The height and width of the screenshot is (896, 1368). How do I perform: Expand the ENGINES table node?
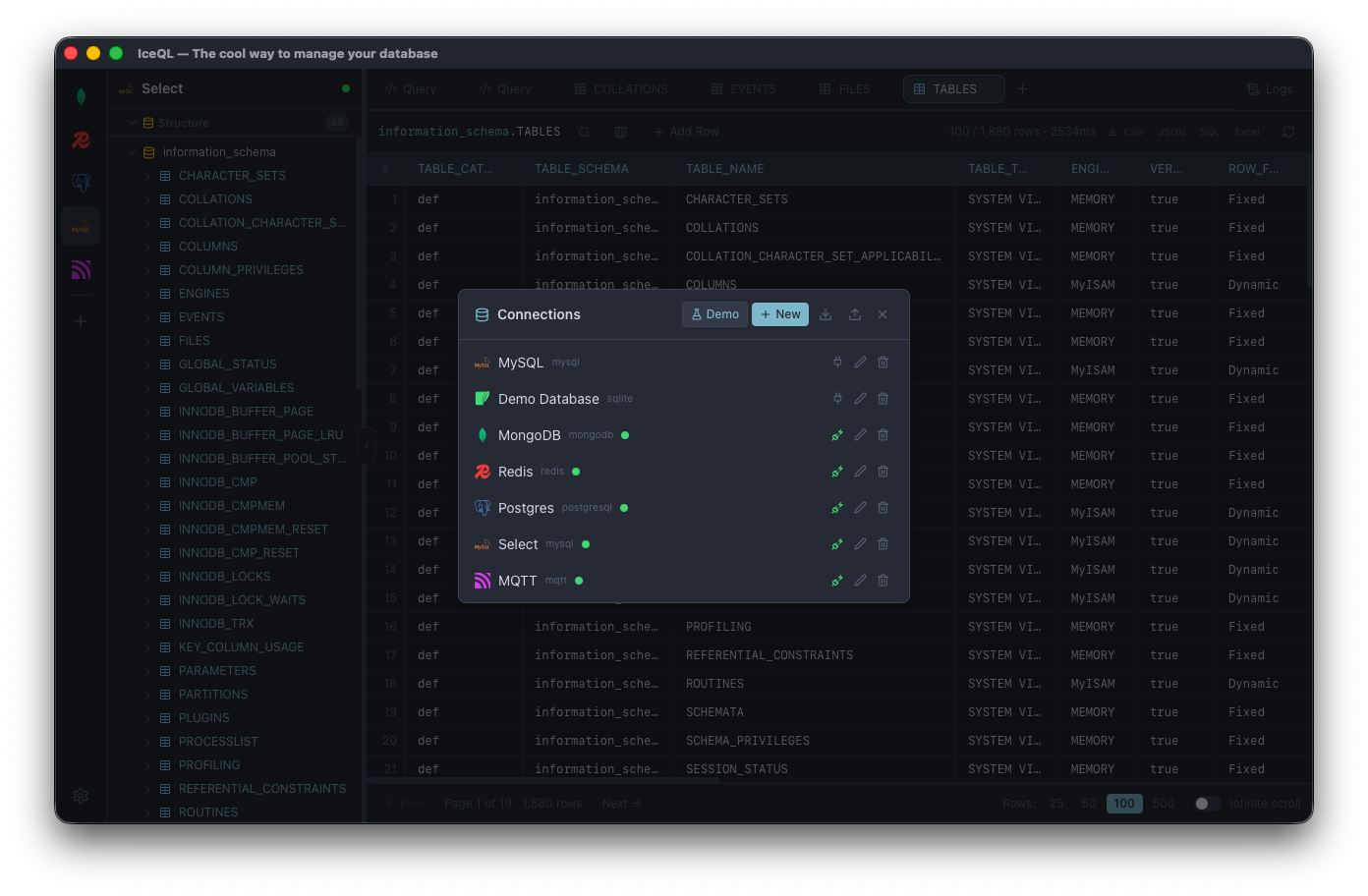148,294
